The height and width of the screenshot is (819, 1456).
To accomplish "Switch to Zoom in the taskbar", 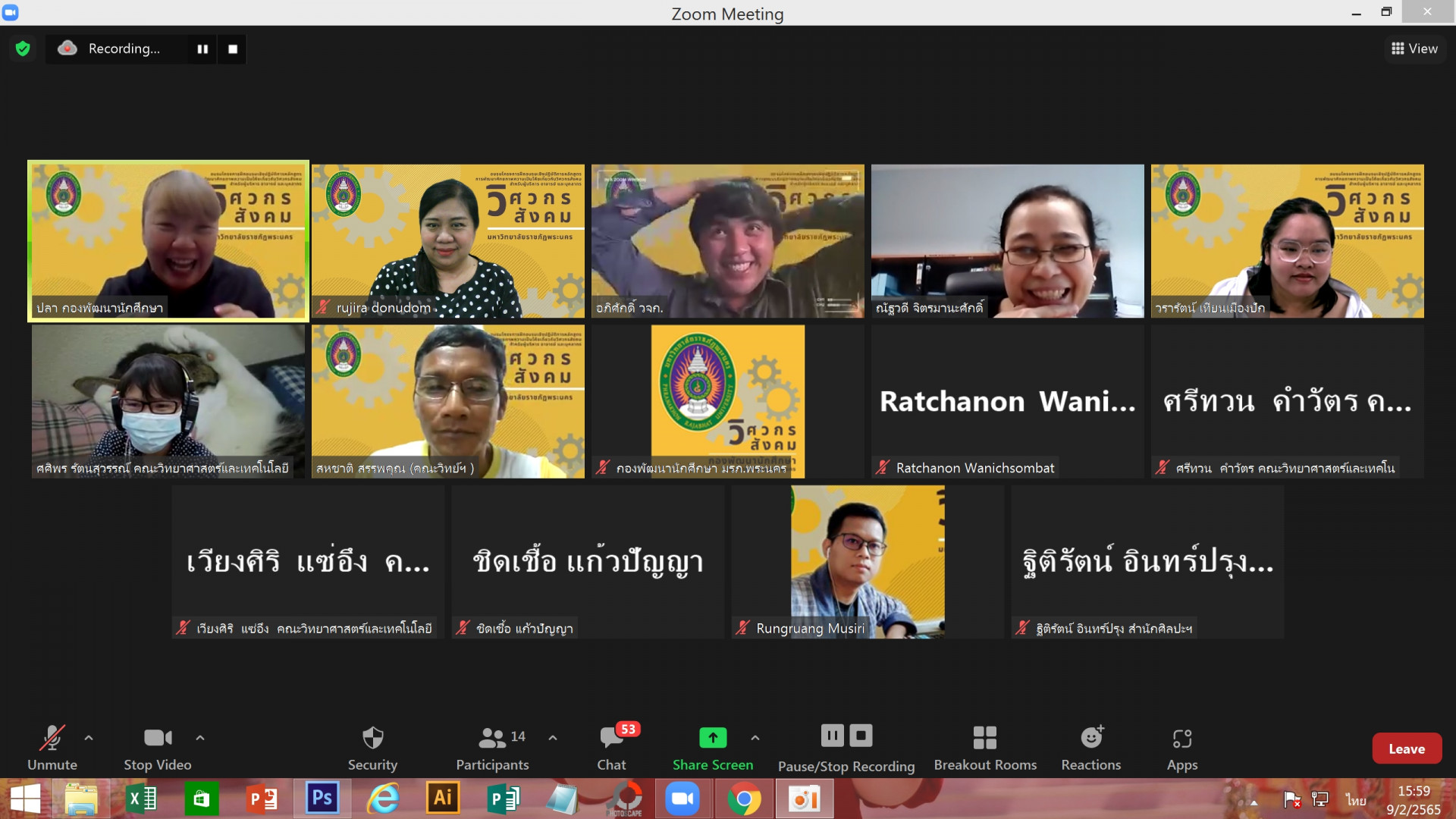I will click(x=682, y=799).
